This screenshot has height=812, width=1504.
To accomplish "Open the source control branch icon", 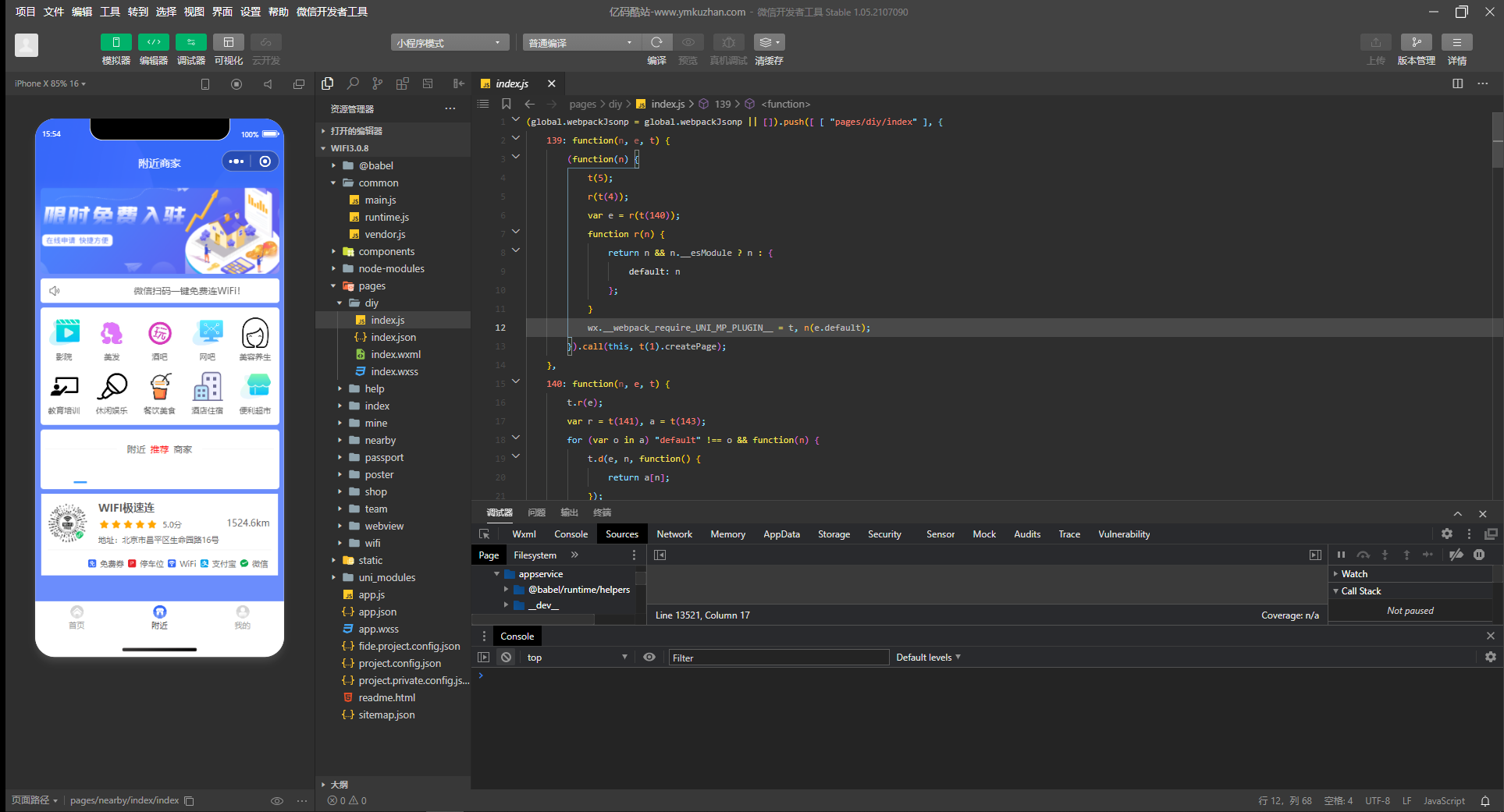I will [x=378, y=83].
